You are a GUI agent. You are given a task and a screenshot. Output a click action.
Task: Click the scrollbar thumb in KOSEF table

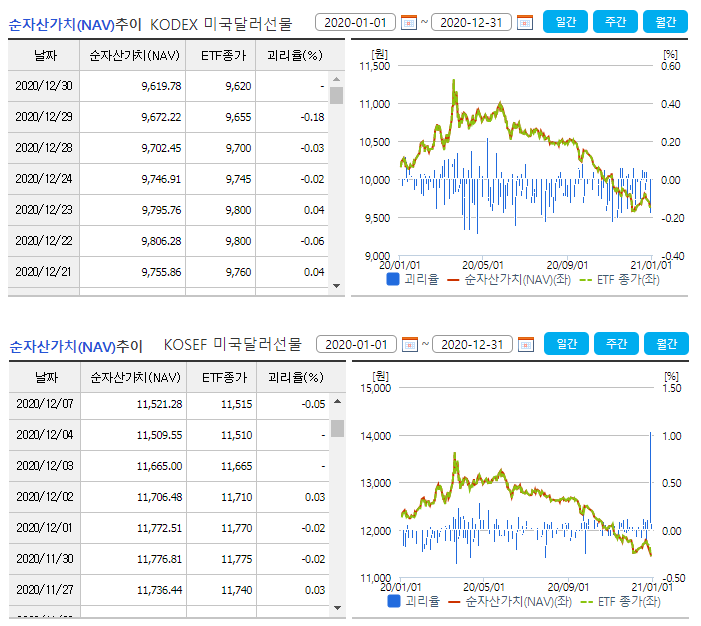coord(338,428)
